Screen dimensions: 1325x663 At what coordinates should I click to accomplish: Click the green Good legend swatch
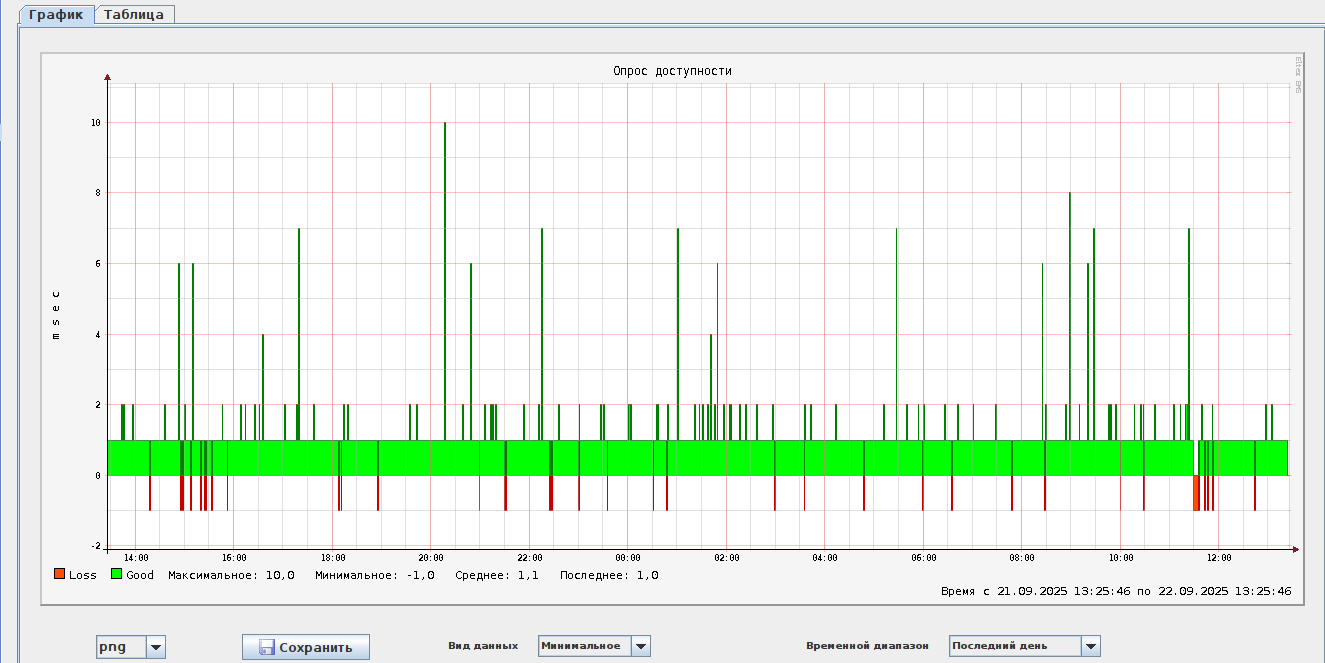point(116,575)
